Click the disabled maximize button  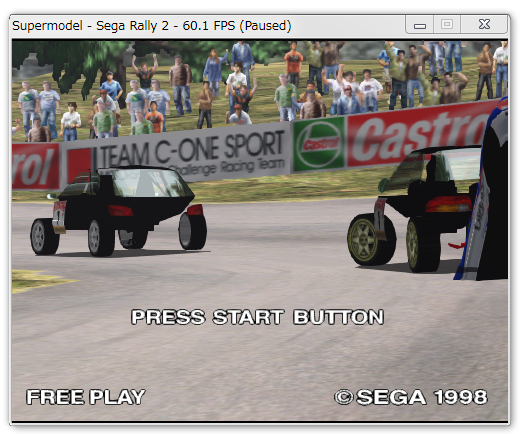pos(447,25)
